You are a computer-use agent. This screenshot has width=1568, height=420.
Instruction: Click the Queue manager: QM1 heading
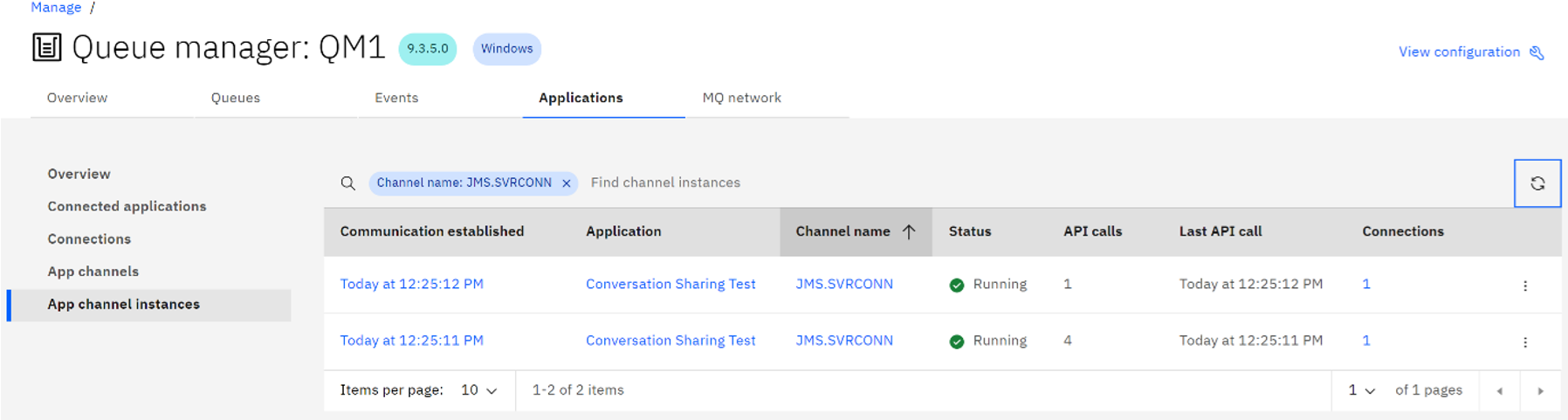(229, 47)
